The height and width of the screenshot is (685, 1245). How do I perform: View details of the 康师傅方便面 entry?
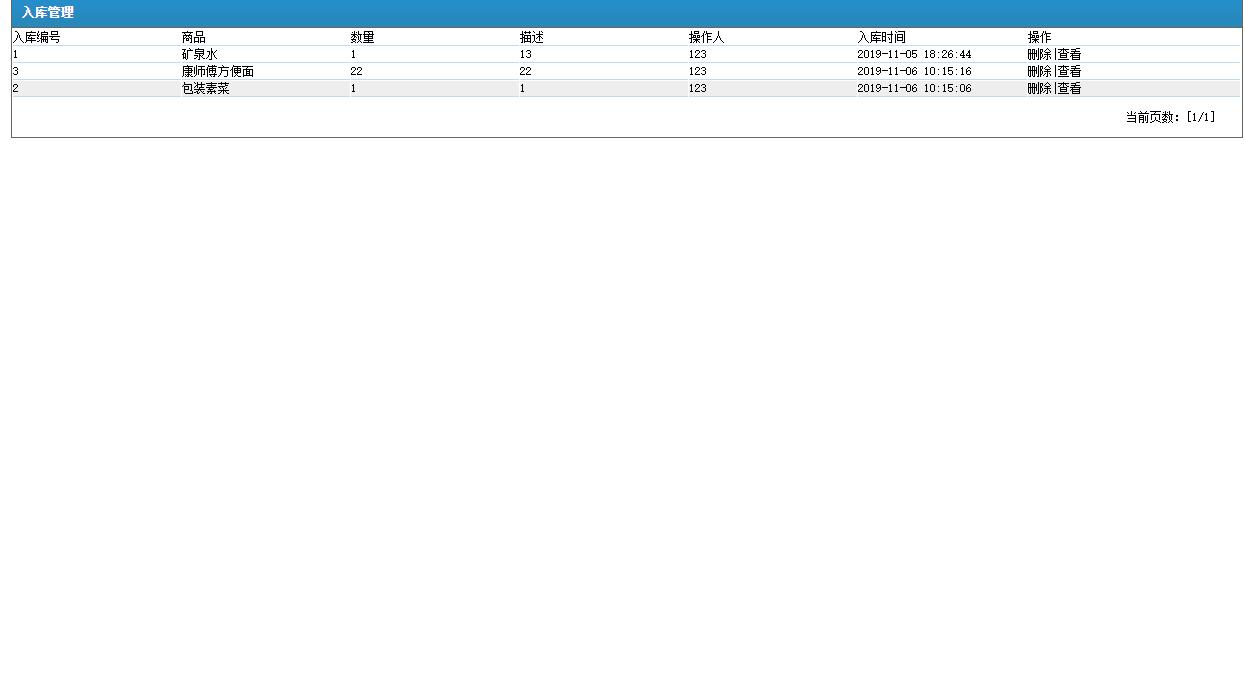click(x=1068, y=71)
